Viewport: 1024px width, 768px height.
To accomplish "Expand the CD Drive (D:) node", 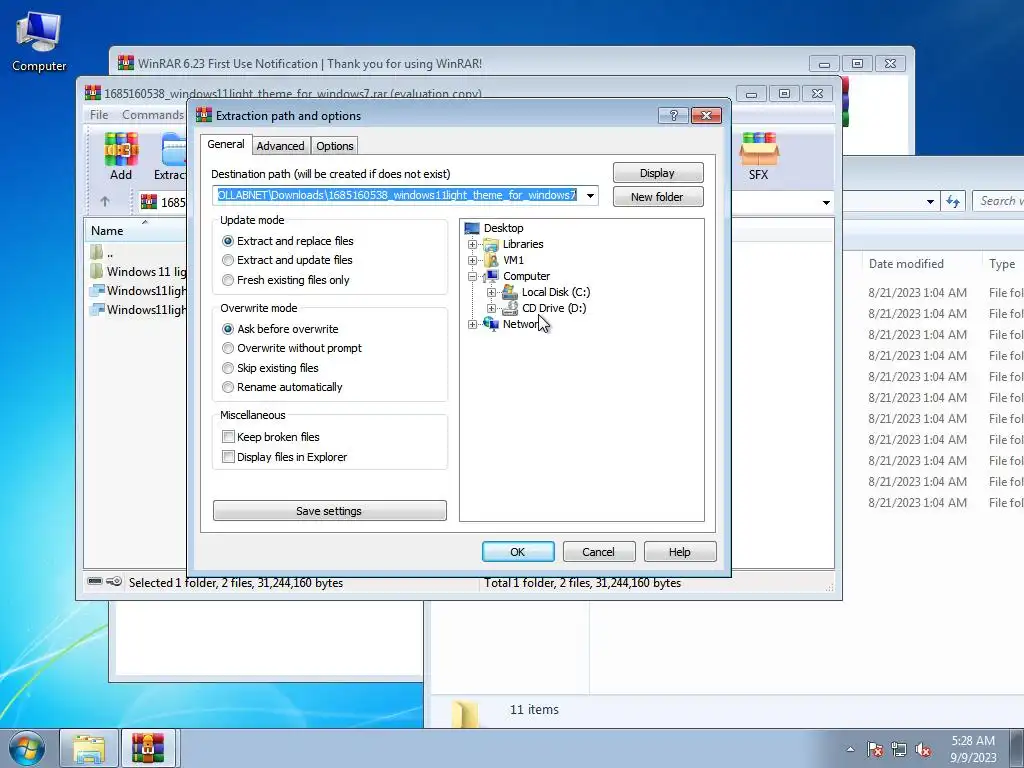I will (x=491, y=308).
